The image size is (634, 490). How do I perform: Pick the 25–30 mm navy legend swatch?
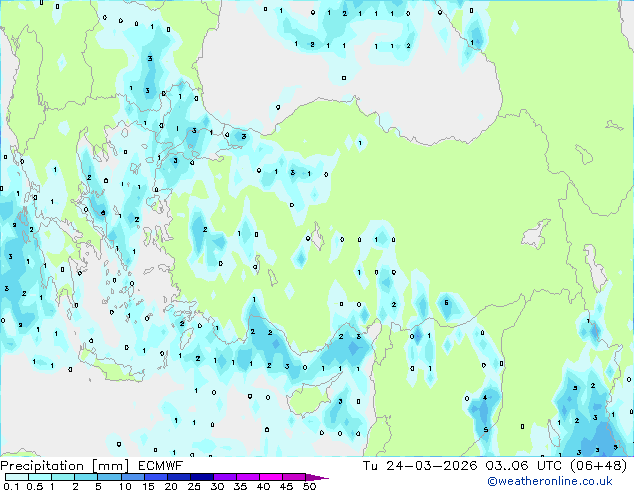click(x=201, y=477)
